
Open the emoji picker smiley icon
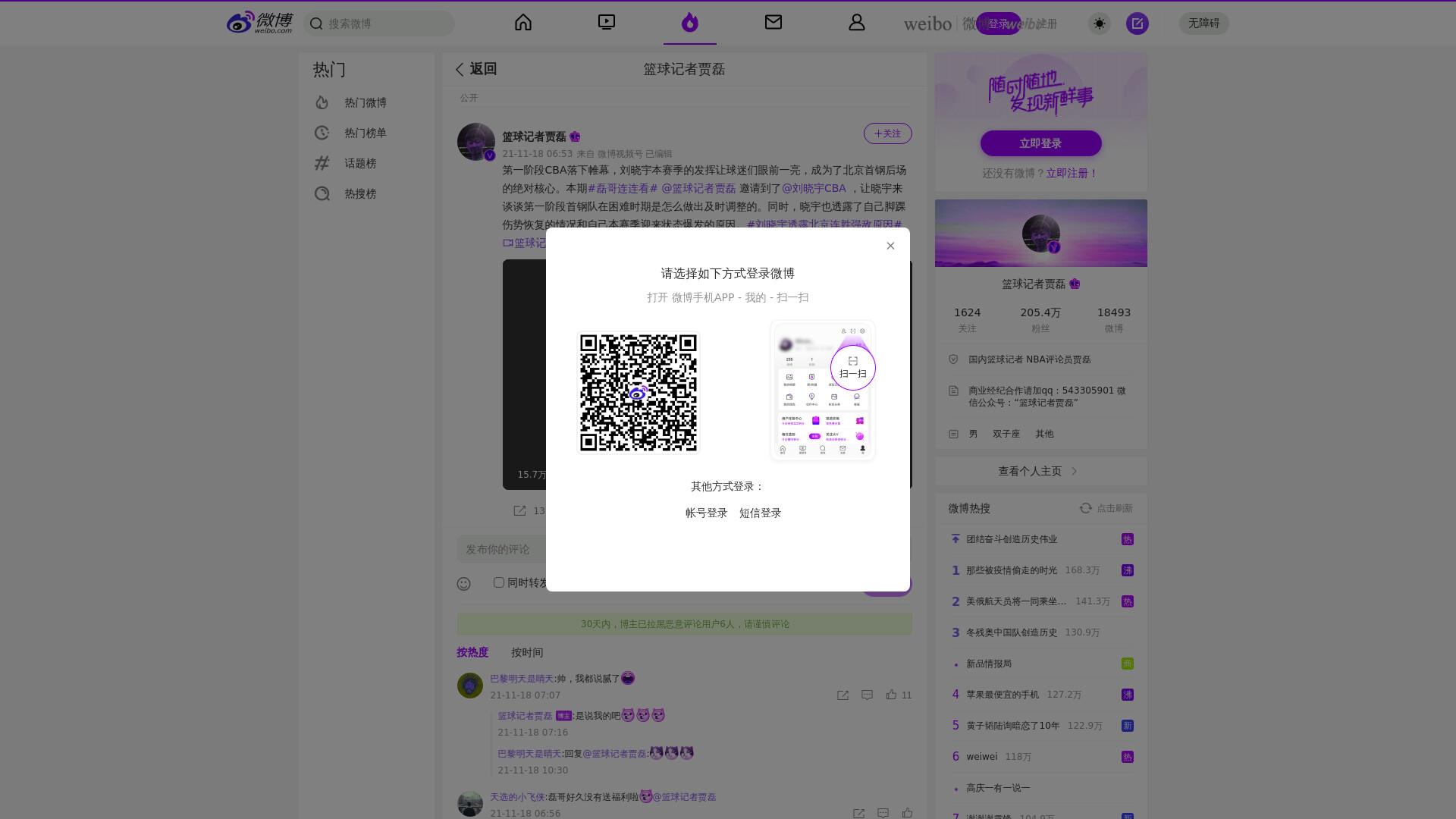(464, 583)
